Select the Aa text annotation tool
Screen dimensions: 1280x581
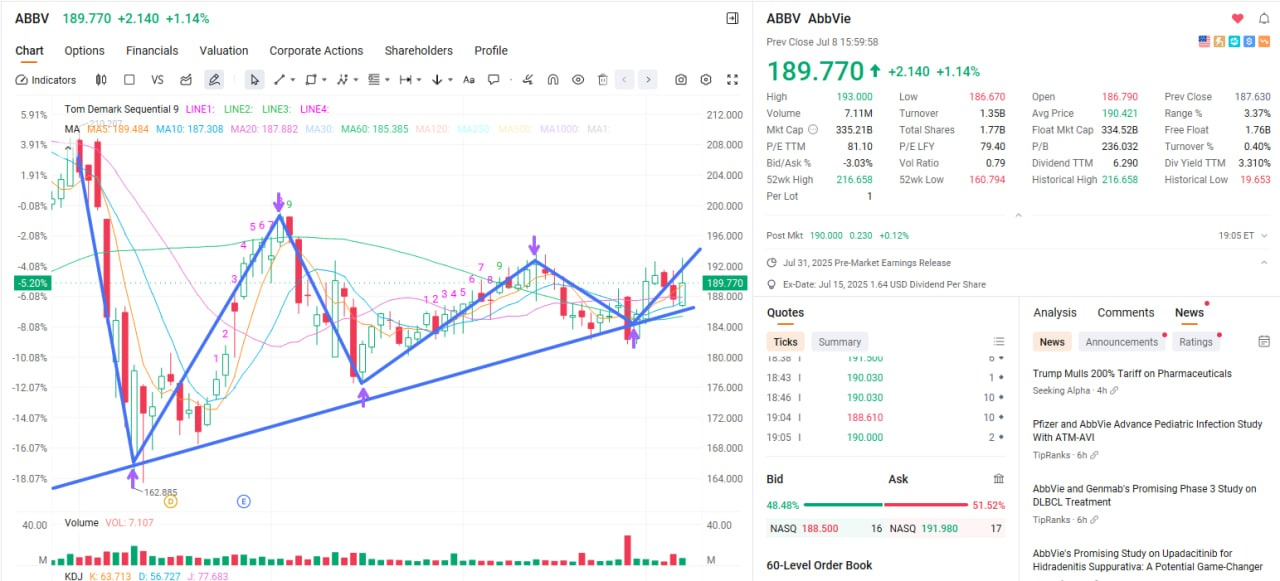click(469, 80)
